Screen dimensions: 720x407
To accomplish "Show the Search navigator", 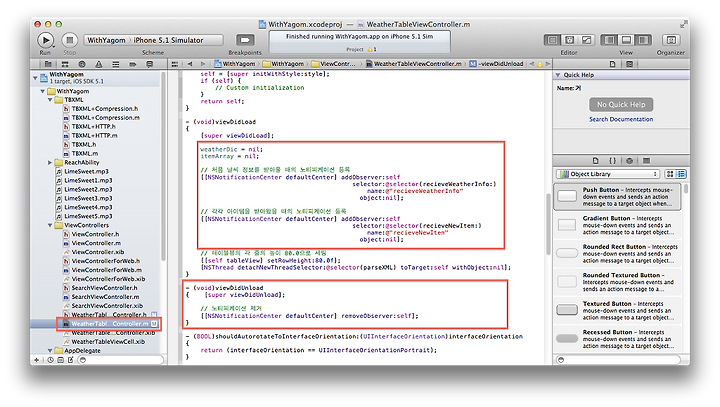I will click(82, 64).
